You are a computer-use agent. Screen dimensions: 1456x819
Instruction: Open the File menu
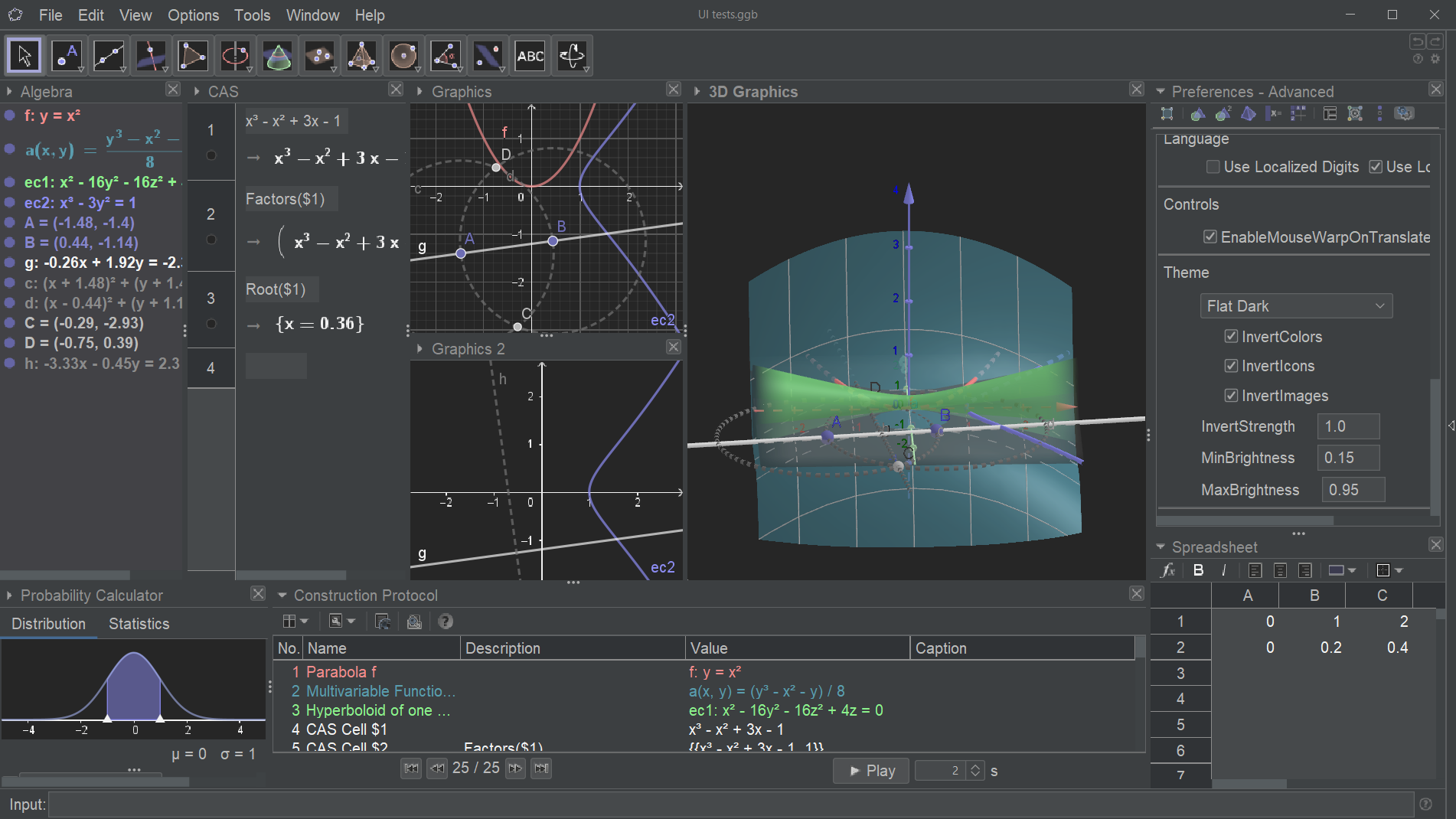coord(51,15)
